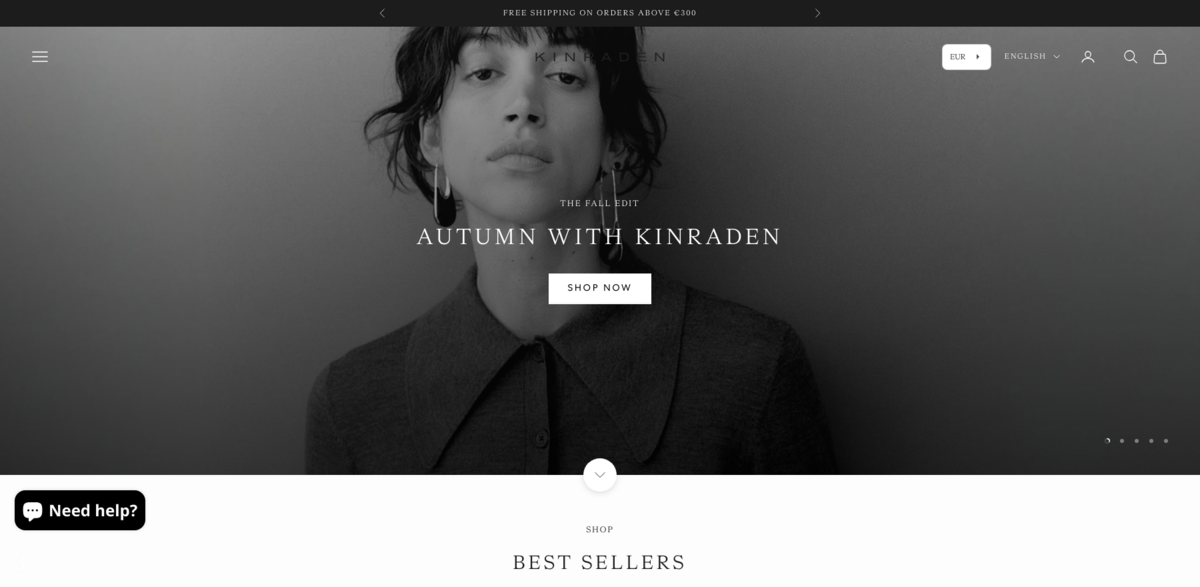Click the Autumn with Kinraden headline

[x=600, y=237]
